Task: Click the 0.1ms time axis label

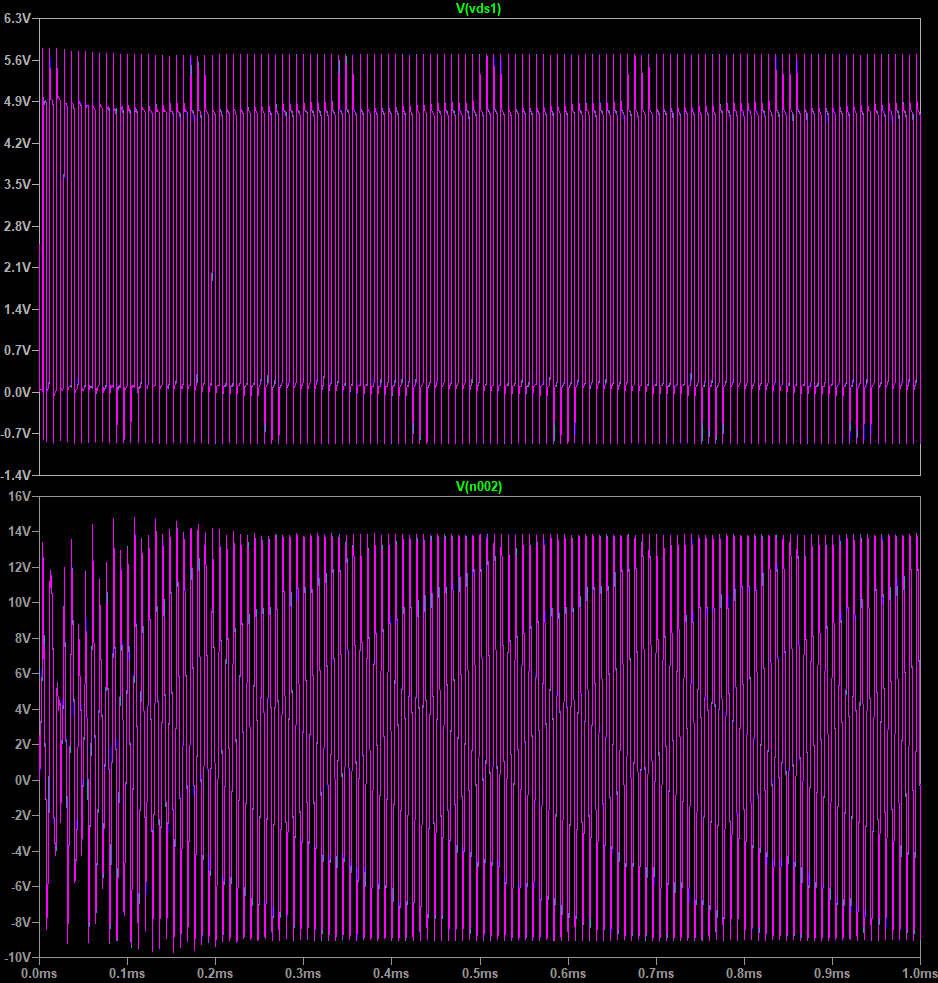Action: tap(127, 974)
